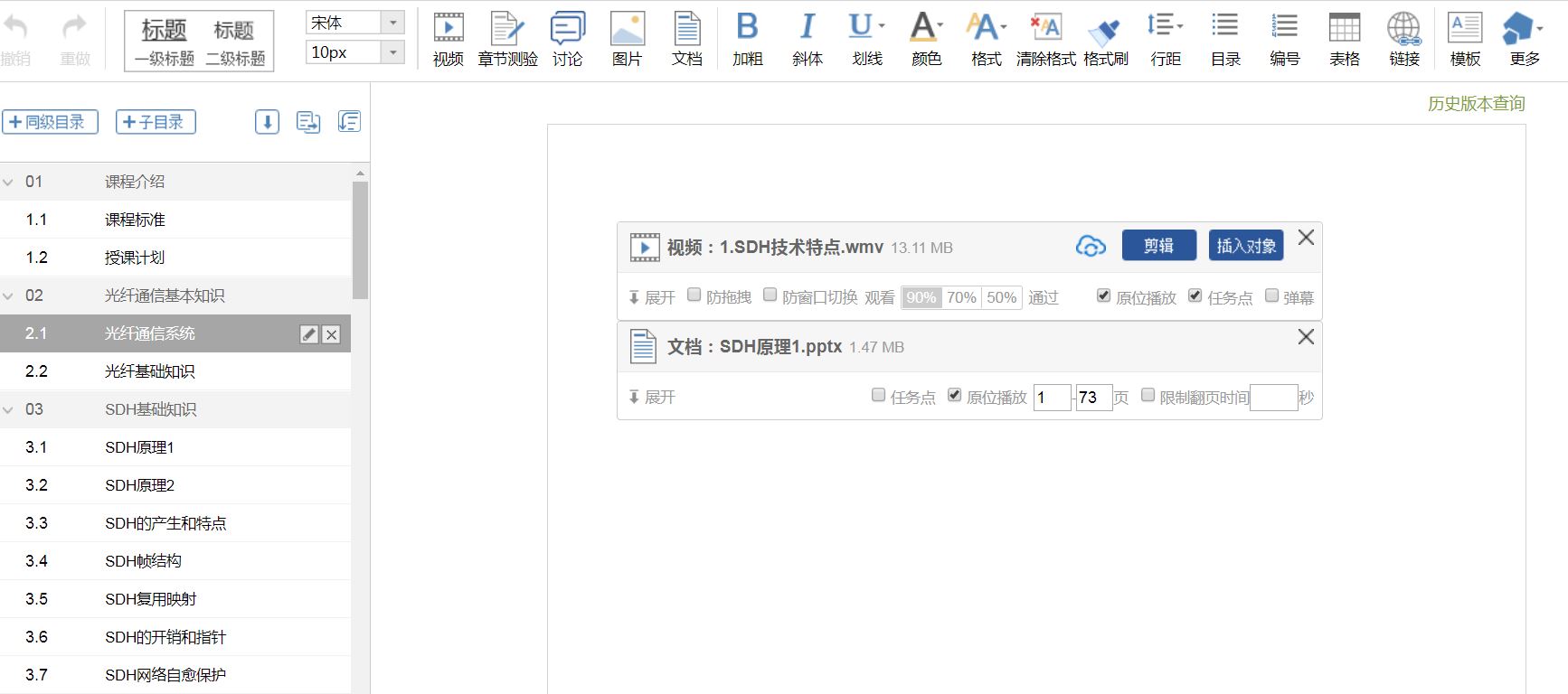
Task: Collapse chapter 03 SDH基础知识
Action: [8, 410]
